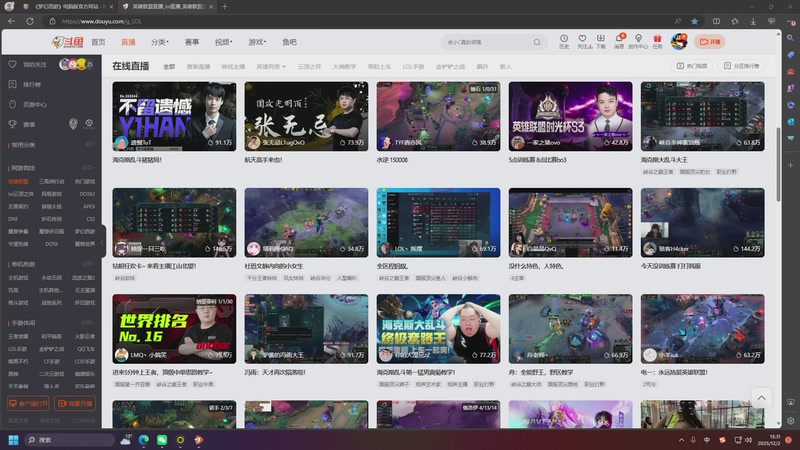Viewport: 800px width, 450px height.
Task: Expand 全部 next to the 网游竞技 header
Action: pos(89,167)
